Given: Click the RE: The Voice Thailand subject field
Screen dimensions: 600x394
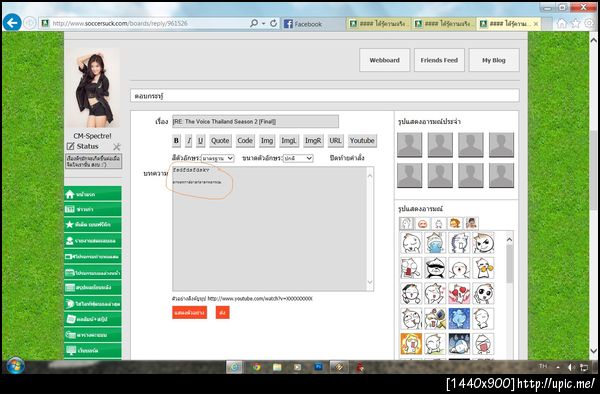Looking at the screenshot, I should 255,122.
